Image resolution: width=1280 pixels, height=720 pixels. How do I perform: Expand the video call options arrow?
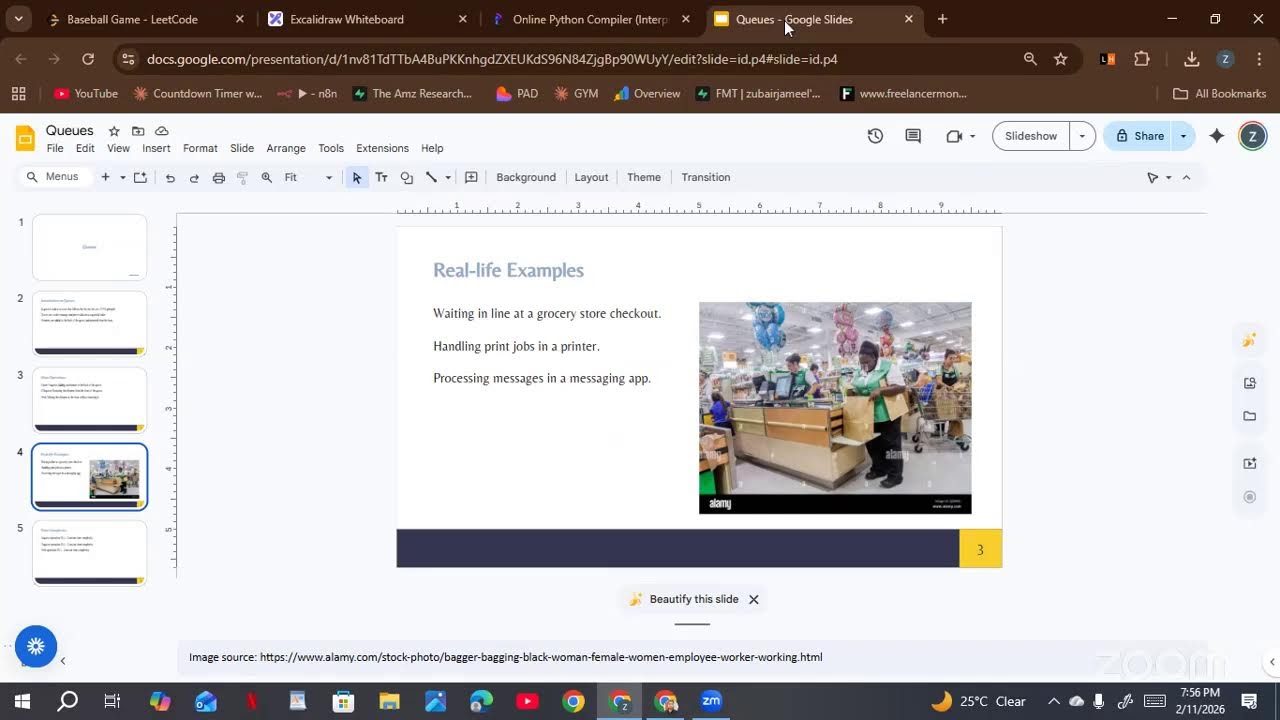(972, 136)
